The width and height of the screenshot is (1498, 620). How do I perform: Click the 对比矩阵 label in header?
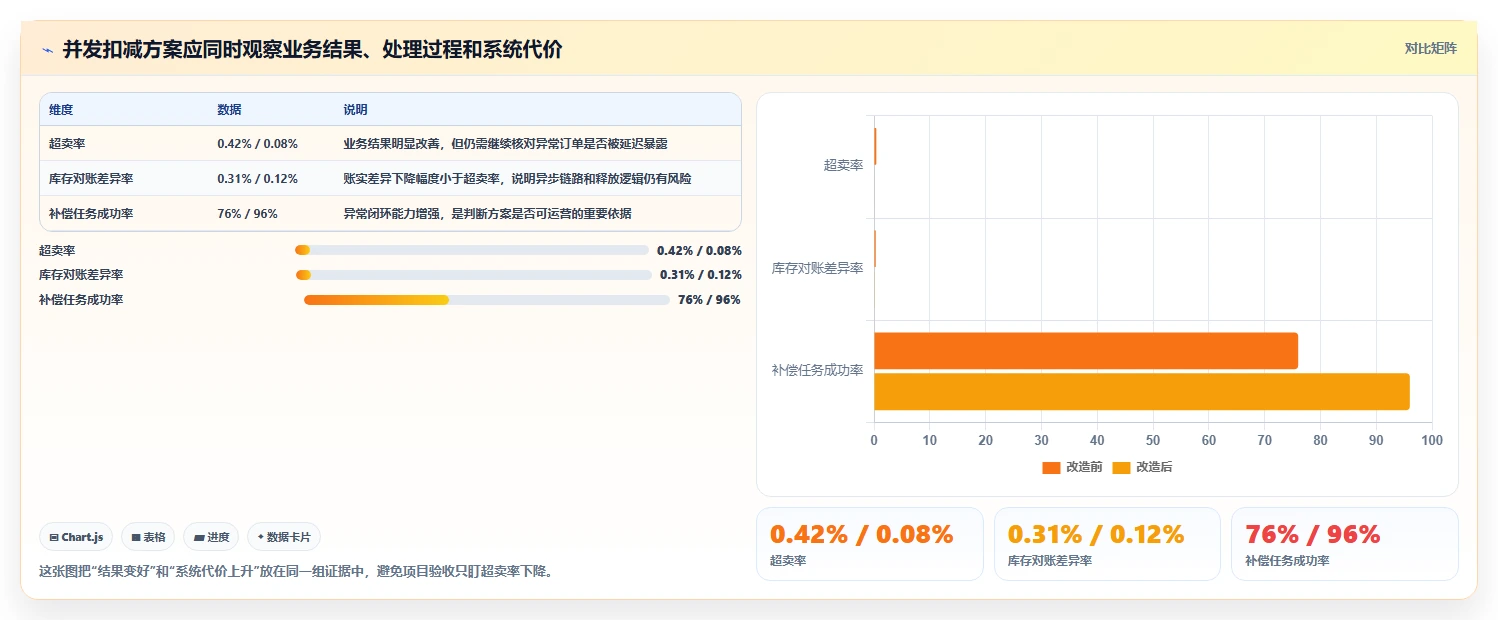click(x=1431, y=48)
